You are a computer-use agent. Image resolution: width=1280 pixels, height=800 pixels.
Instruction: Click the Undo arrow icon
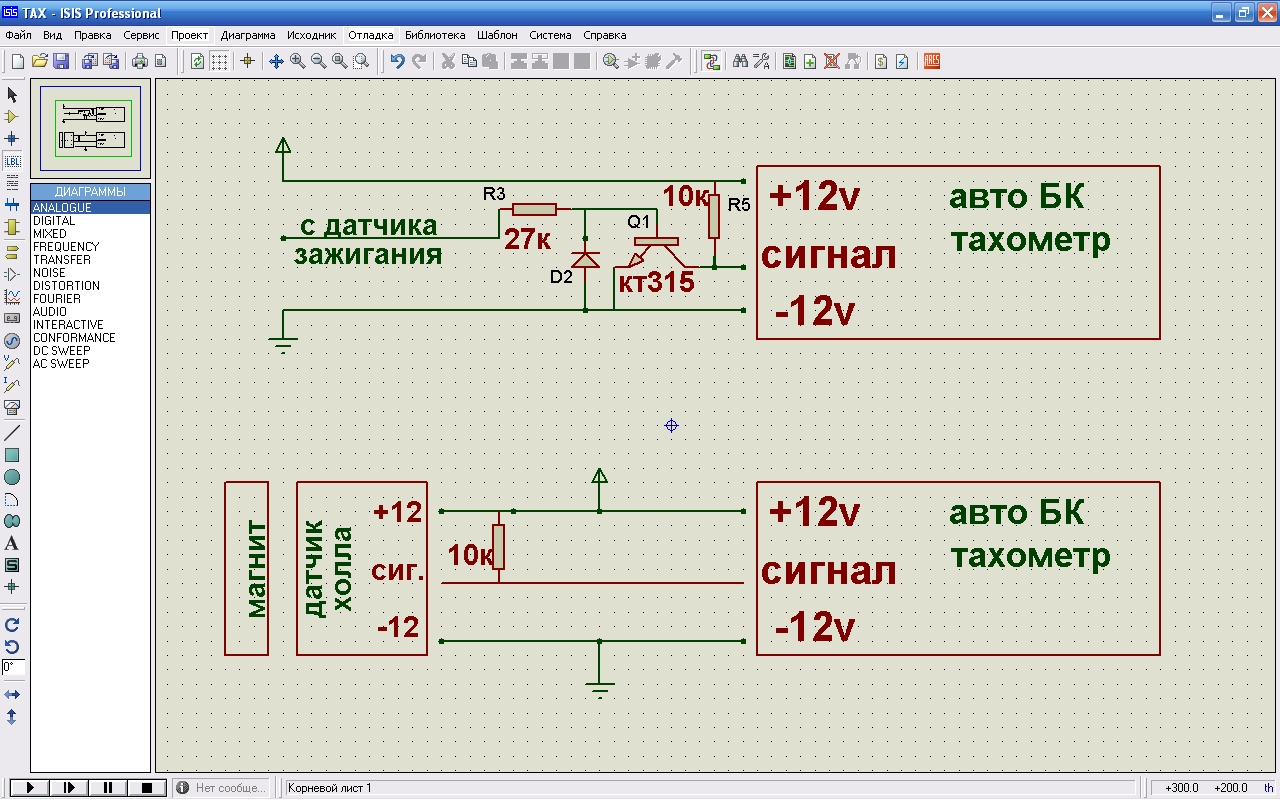[397, 61]
